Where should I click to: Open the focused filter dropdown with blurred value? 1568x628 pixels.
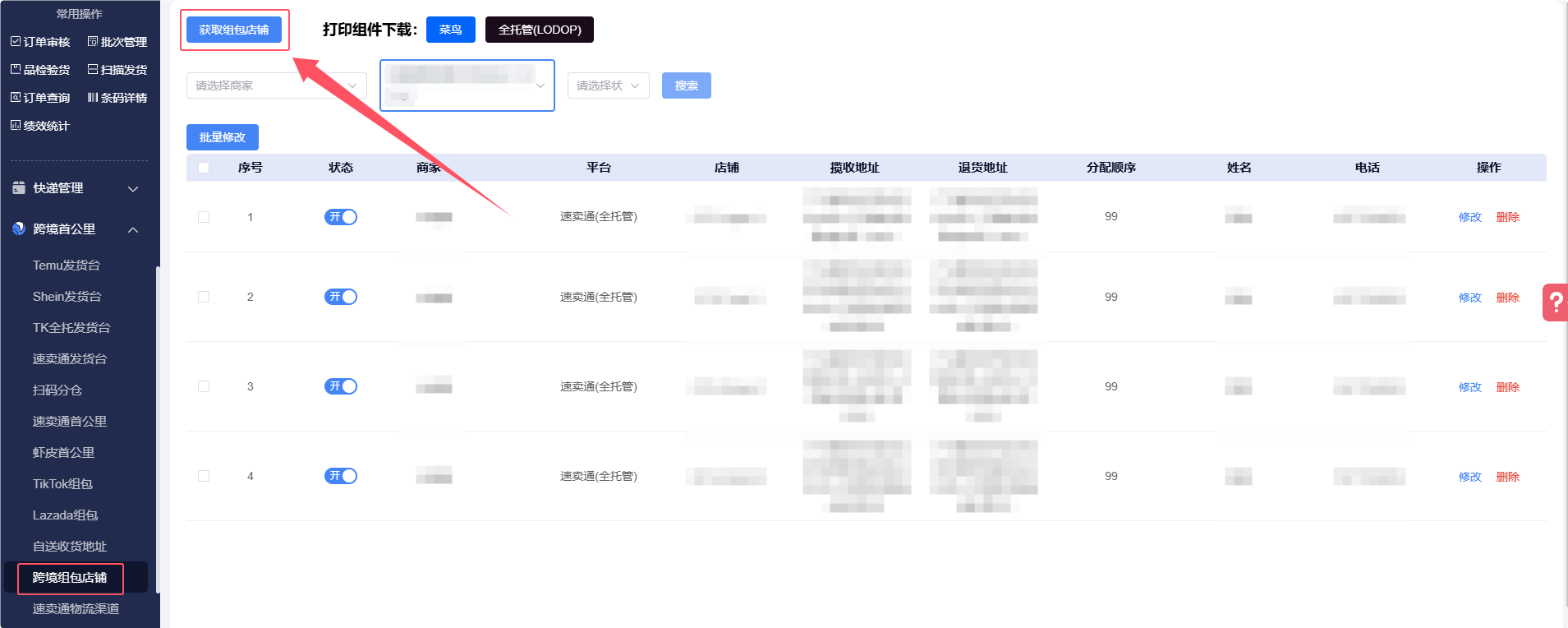[x=467, y=85]
